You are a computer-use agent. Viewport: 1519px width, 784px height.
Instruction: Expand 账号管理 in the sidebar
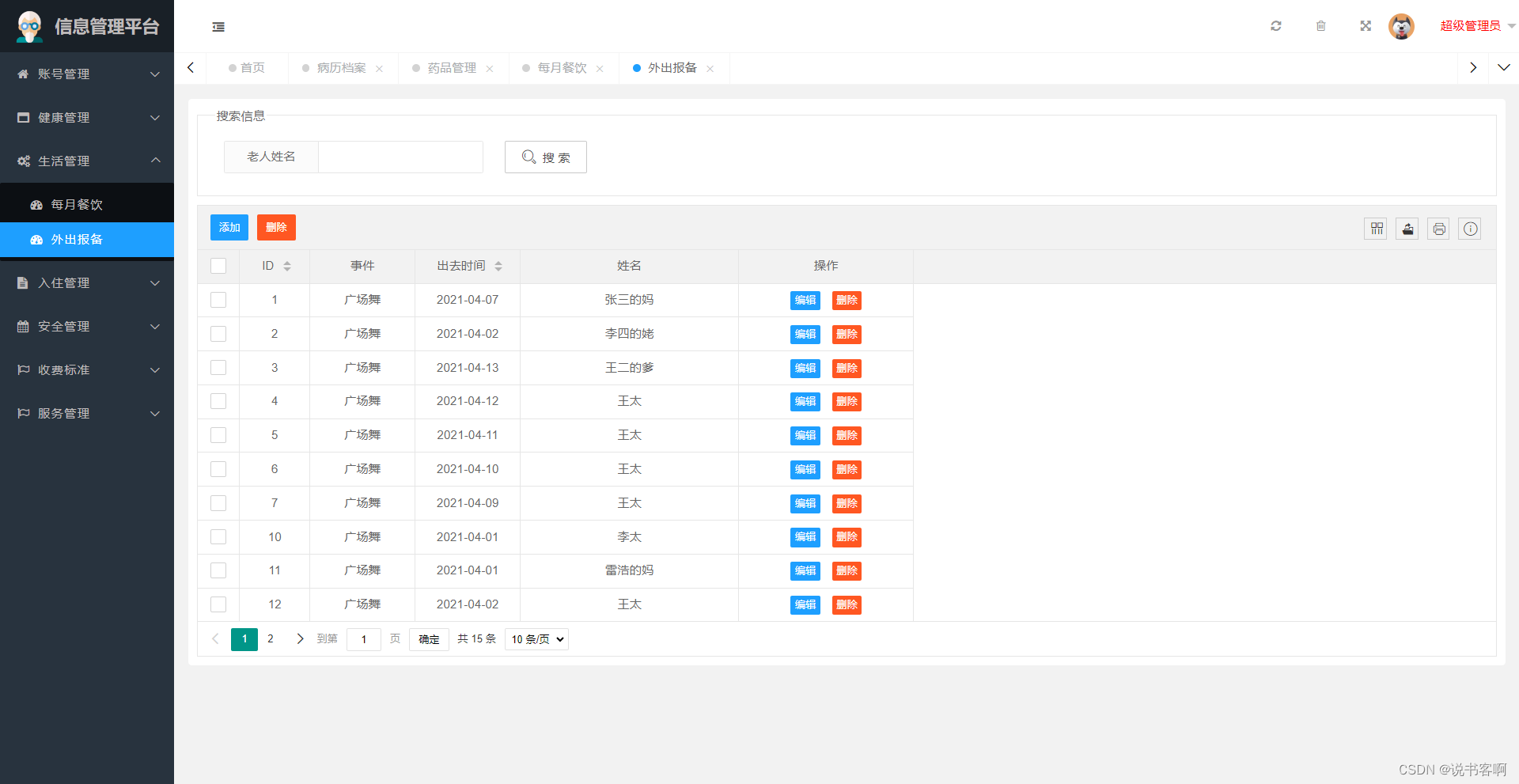(x=87, y=74)
